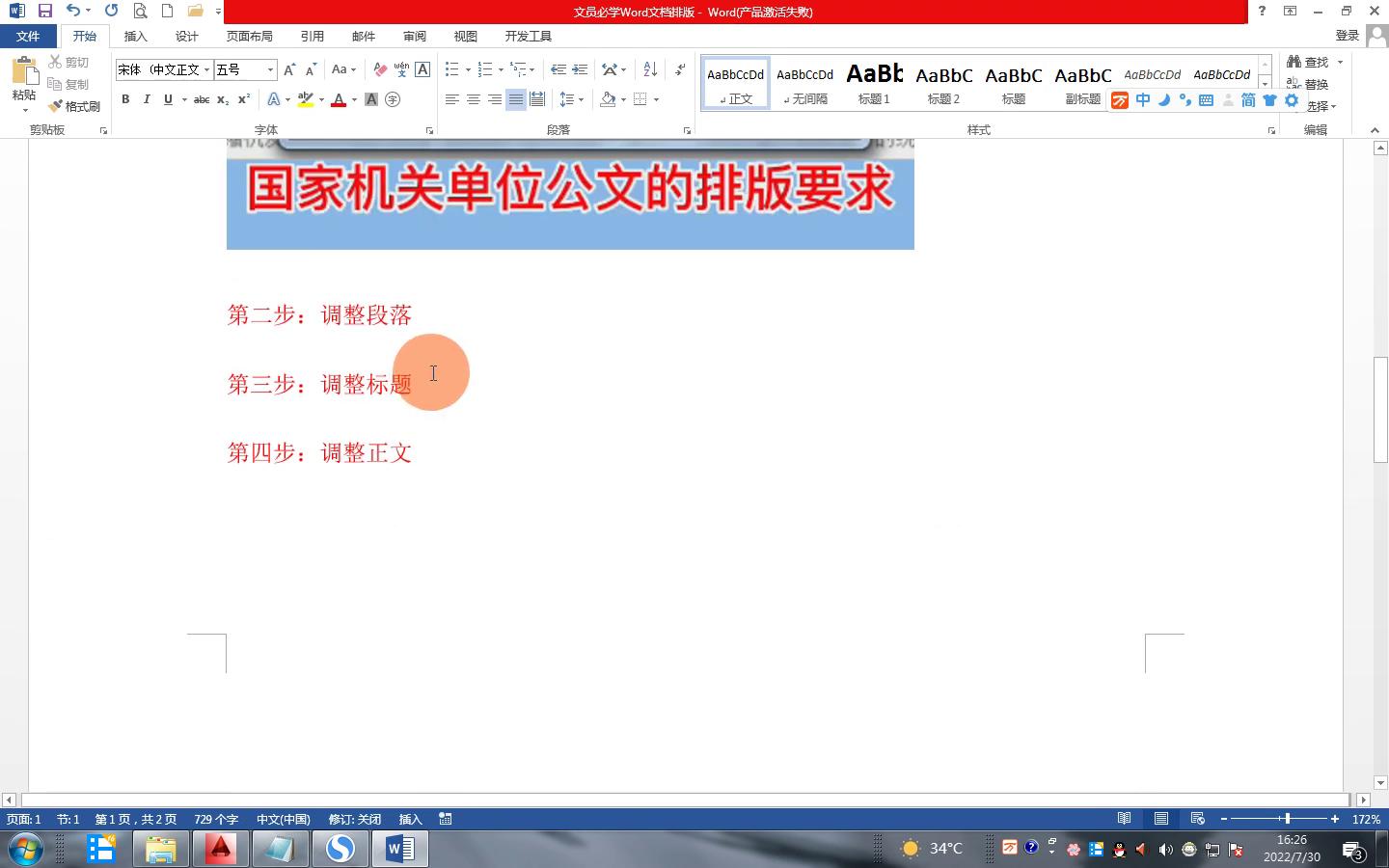
Task: Apply the 标题 1 heading style
Action: (874, 82)
